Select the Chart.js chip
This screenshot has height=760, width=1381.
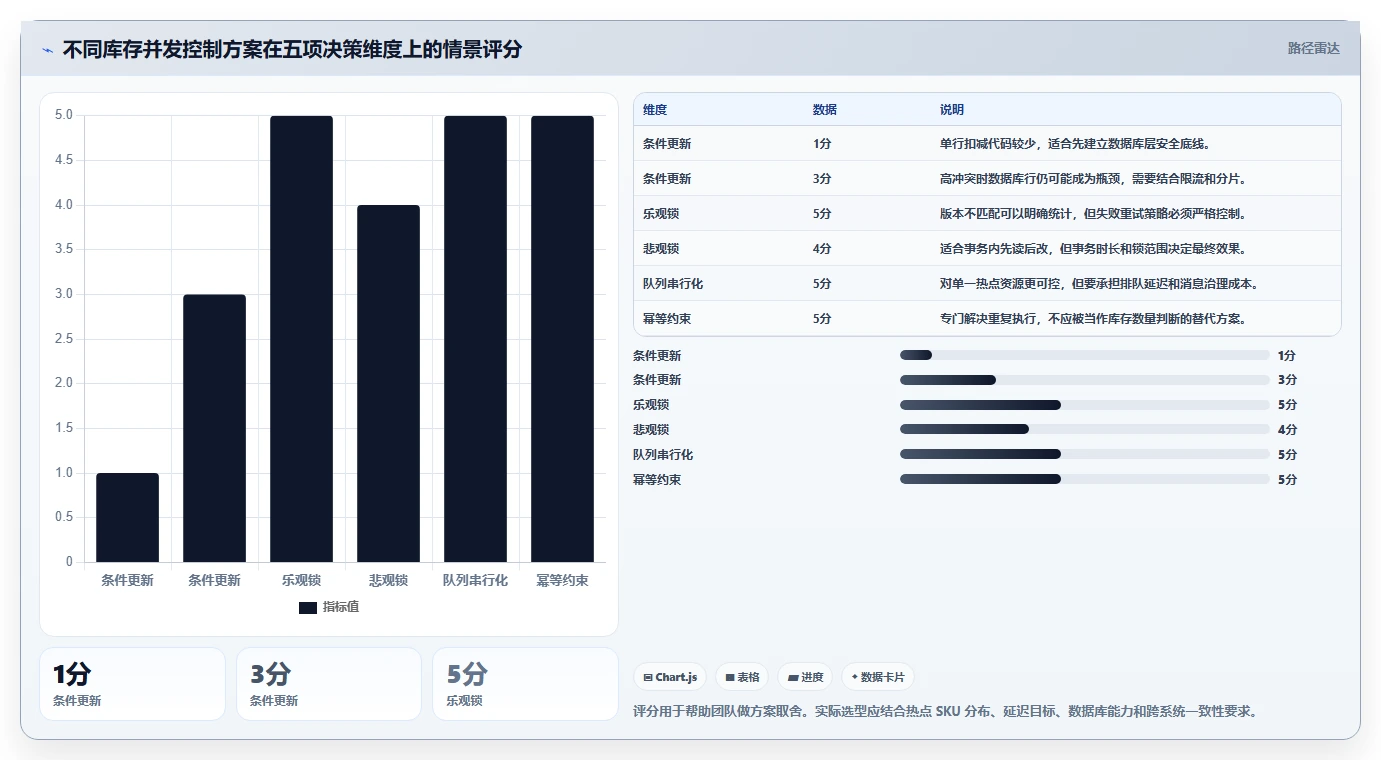[670, 677]
